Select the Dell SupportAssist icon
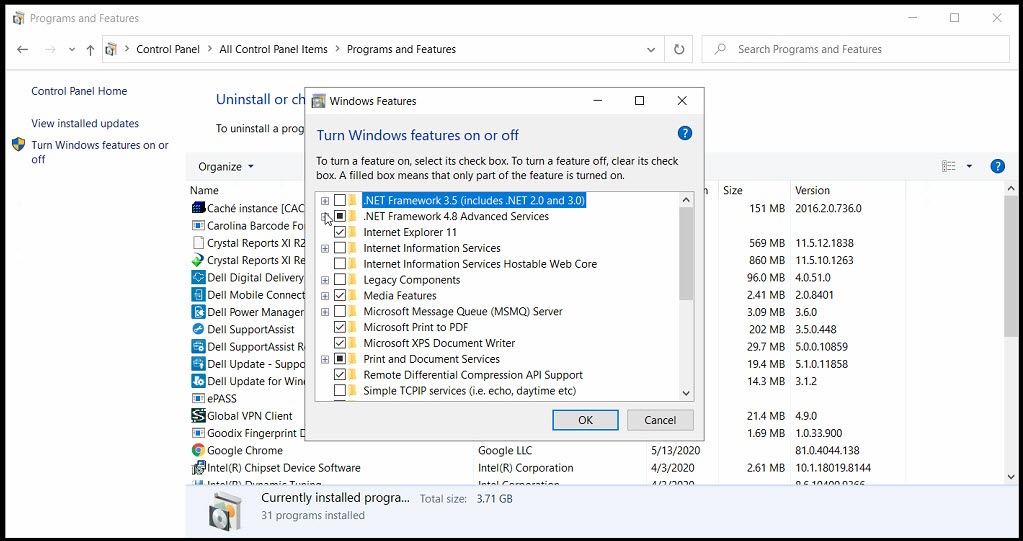Screen dimensions: 1023x541 (198, 329)
